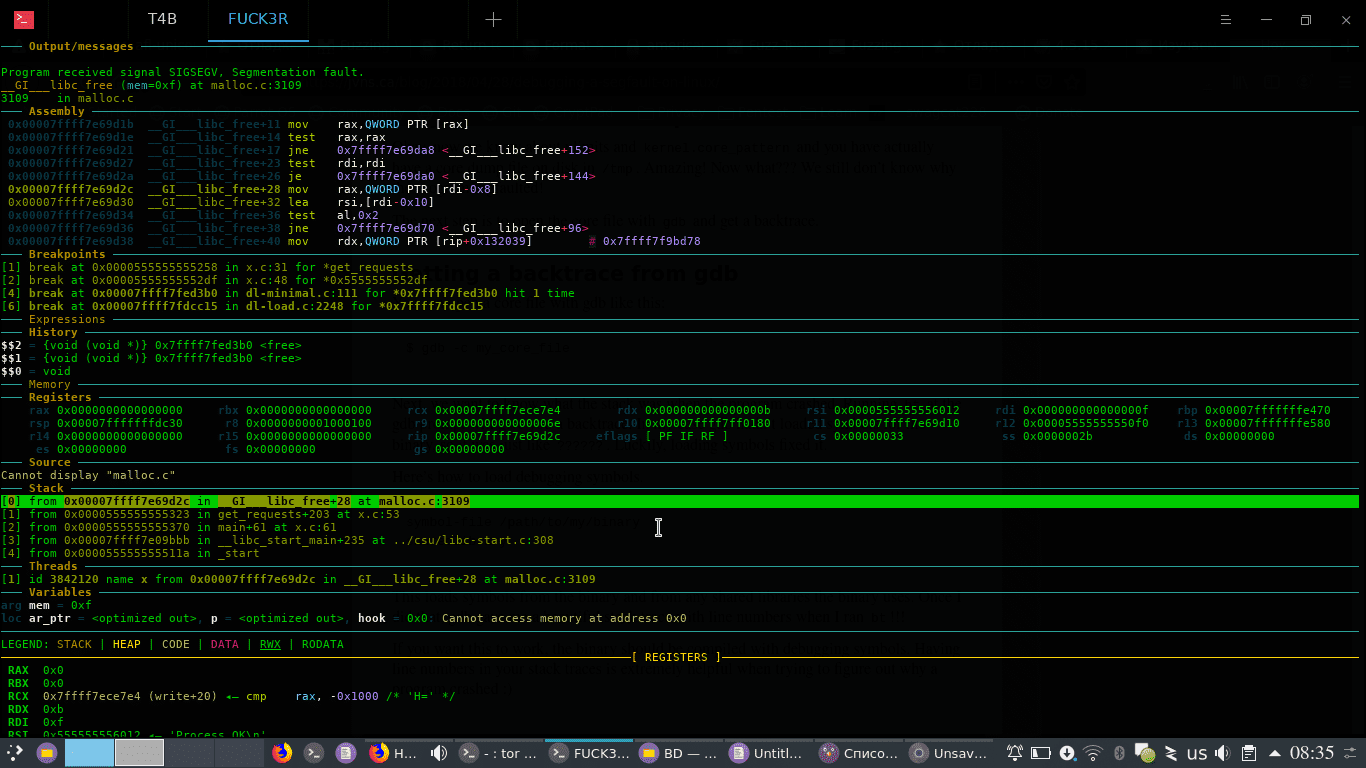Click the 'Cannot display "malloc.c"' source line
Screen dimensions: 1366x768
click(x=88, y=475)
